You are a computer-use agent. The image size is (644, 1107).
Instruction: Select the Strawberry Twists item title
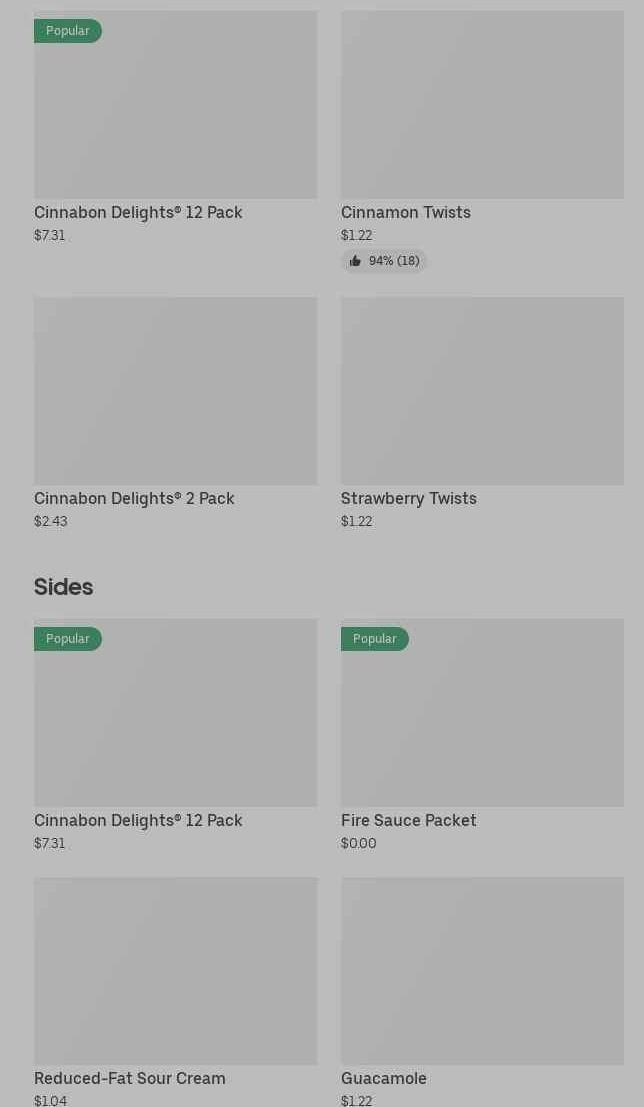pos(408,498)
